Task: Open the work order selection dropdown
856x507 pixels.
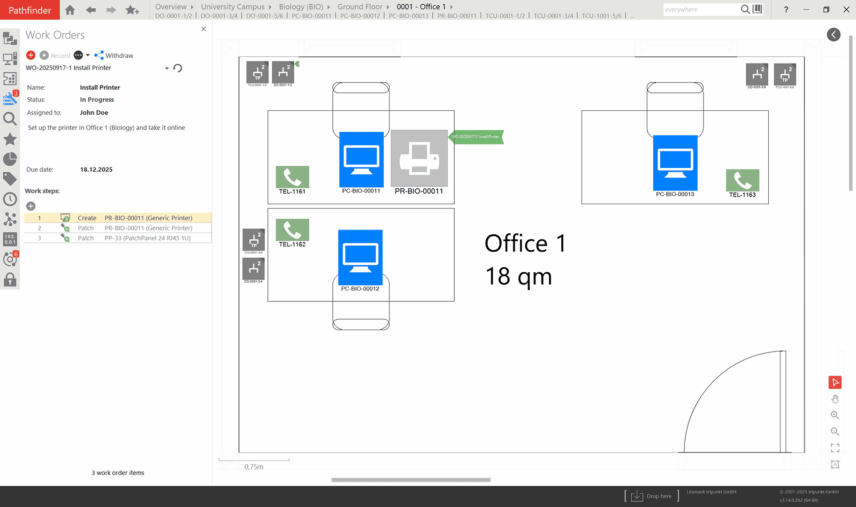Action: click(x=167, y=68)
